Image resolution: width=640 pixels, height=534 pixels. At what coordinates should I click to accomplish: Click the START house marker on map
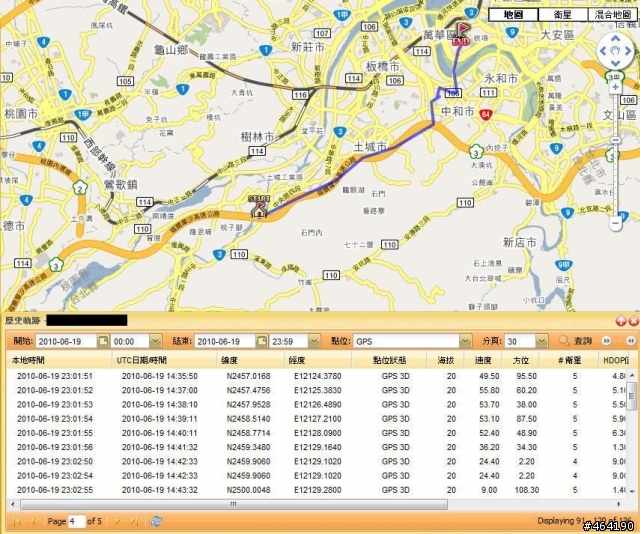tap(259, 207)
